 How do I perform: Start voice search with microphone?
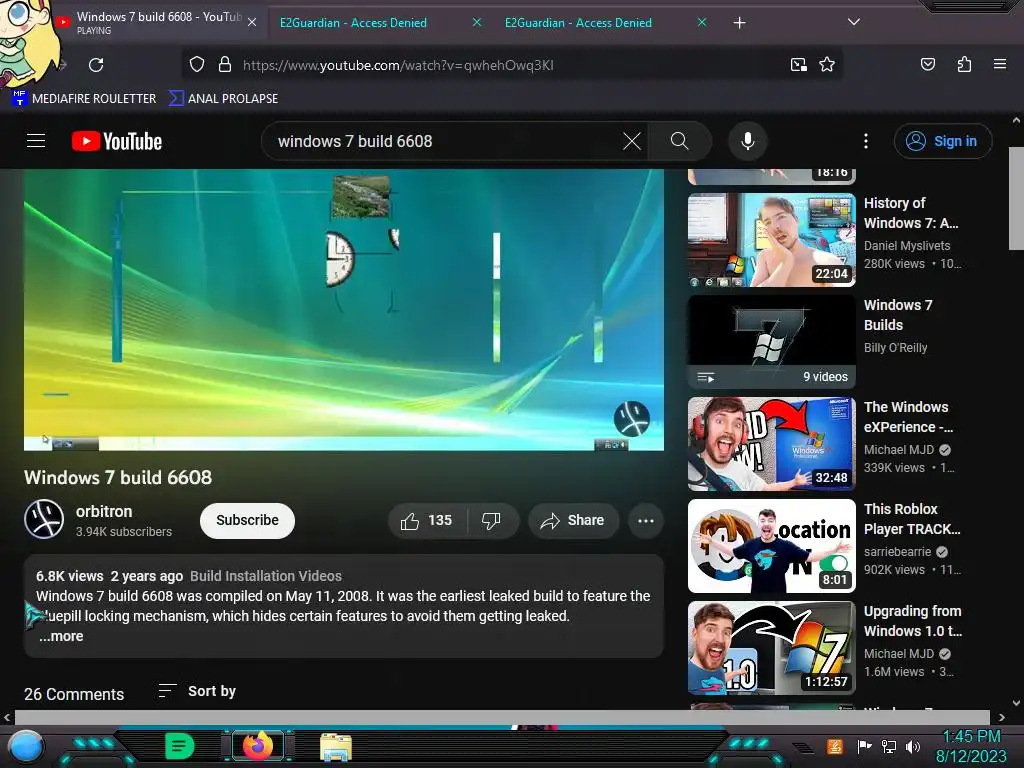tap(748, 141)
